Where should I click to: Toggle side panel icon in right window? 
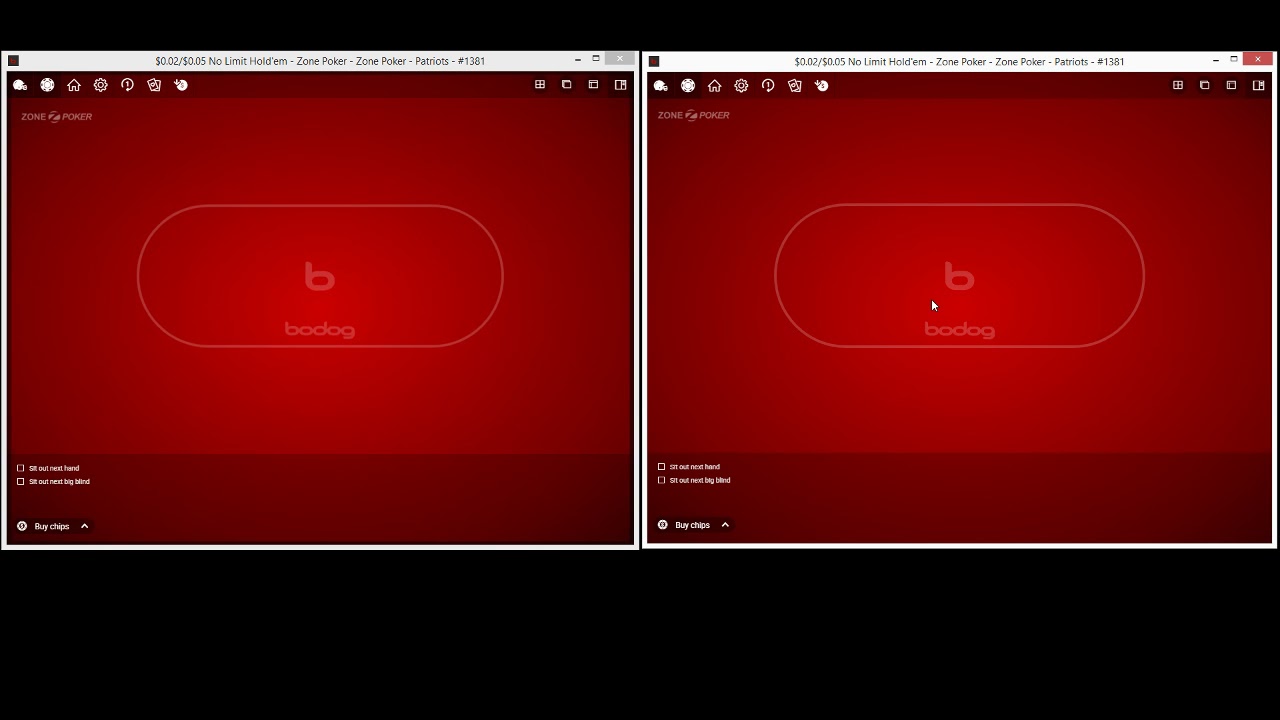[x=1258, y=85]
